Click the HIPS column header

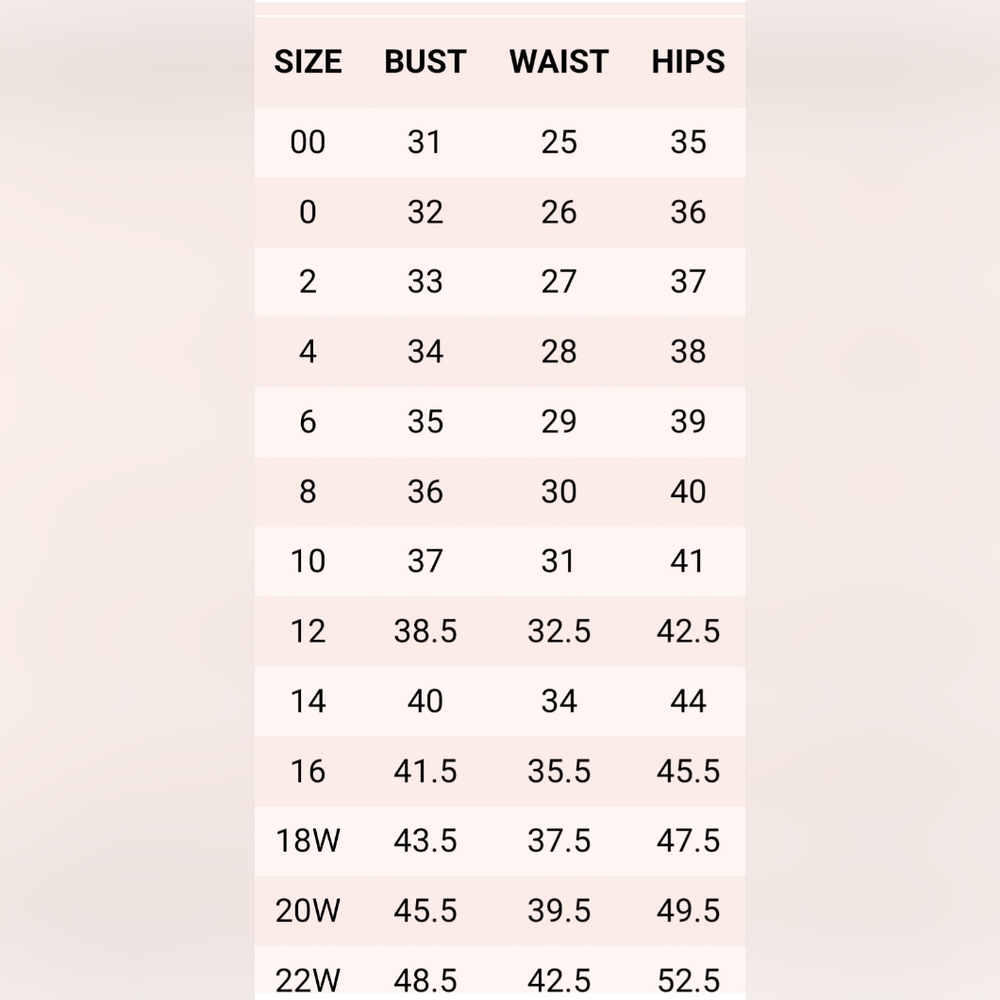(x=688, y=62)
